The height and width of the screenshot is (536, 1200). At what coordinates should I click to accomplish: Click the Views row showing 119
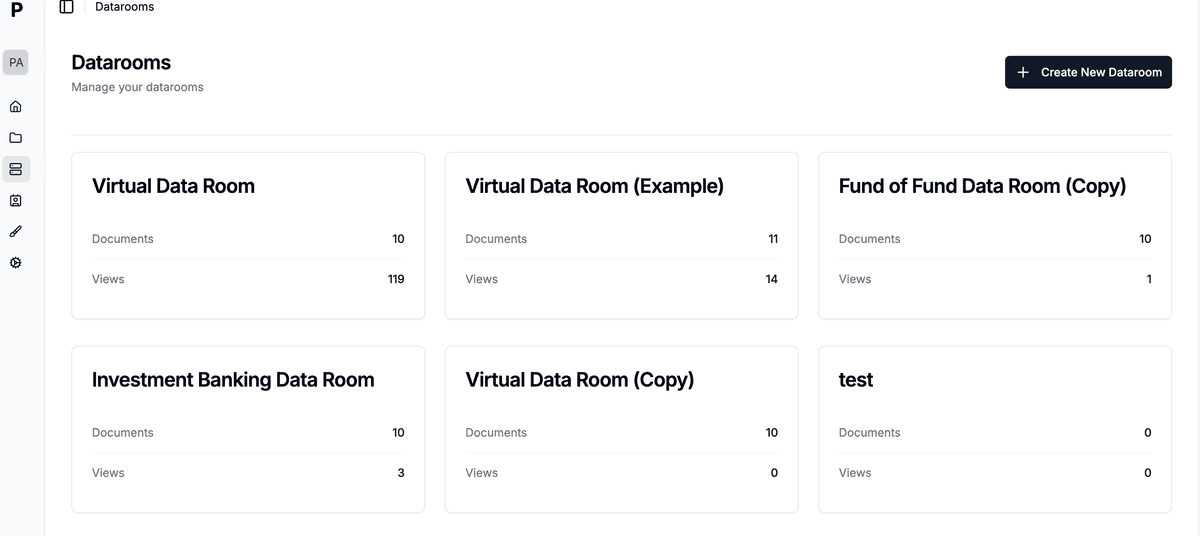(x=248, y=279)
